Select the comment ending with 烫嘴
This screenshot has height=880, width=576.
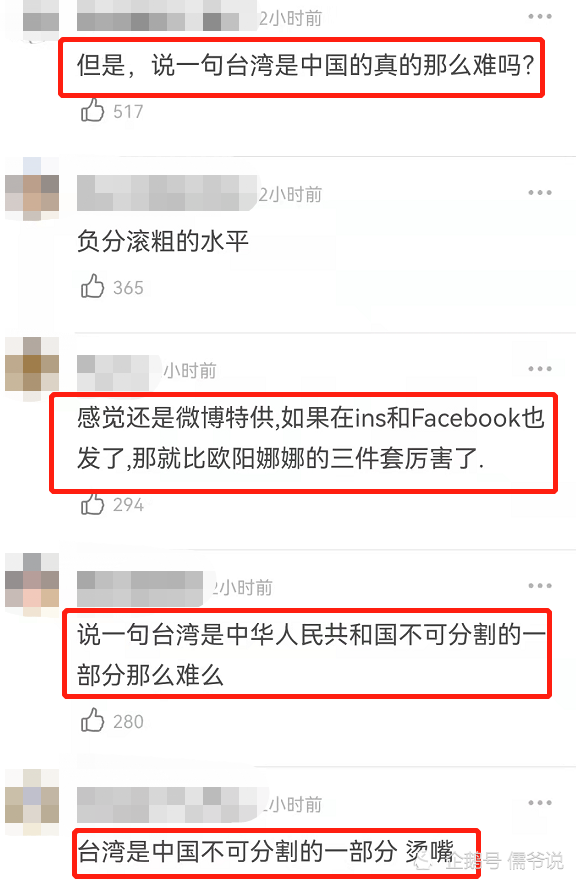coord(265,851)
